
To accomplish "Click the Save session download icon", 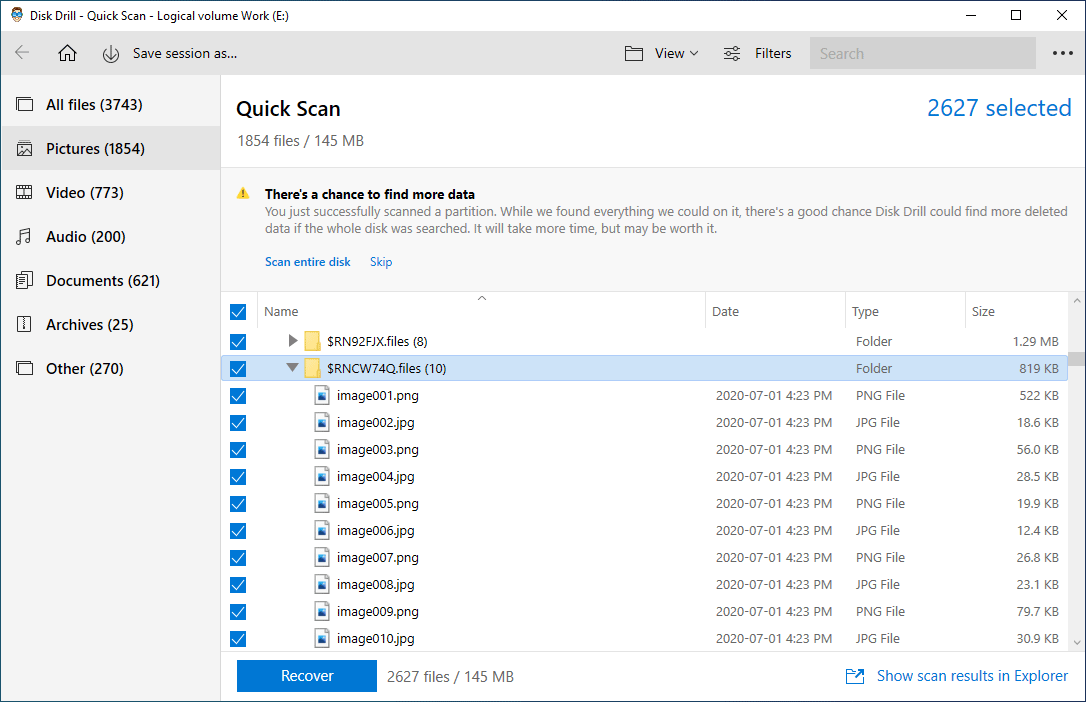I will (111, 53).
